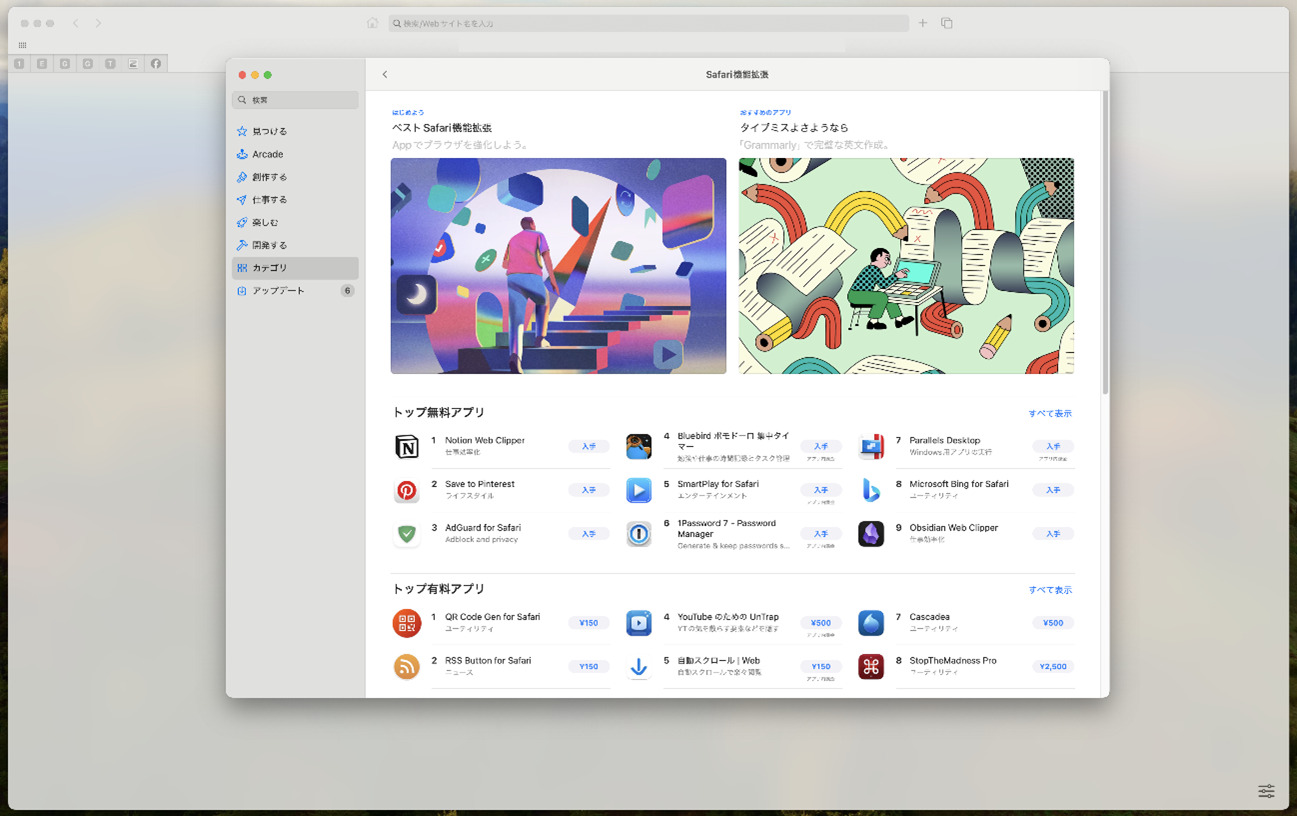Image resolution: width=1297 pixels, height=816 pixels.
Task: Click the App Store search field
Action: click(x=296, y=100)
